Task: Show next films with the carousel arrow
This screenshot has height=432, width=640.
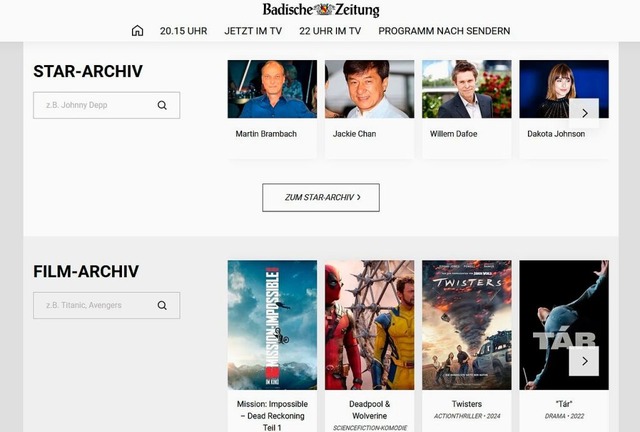Action: tap(584, 361)
